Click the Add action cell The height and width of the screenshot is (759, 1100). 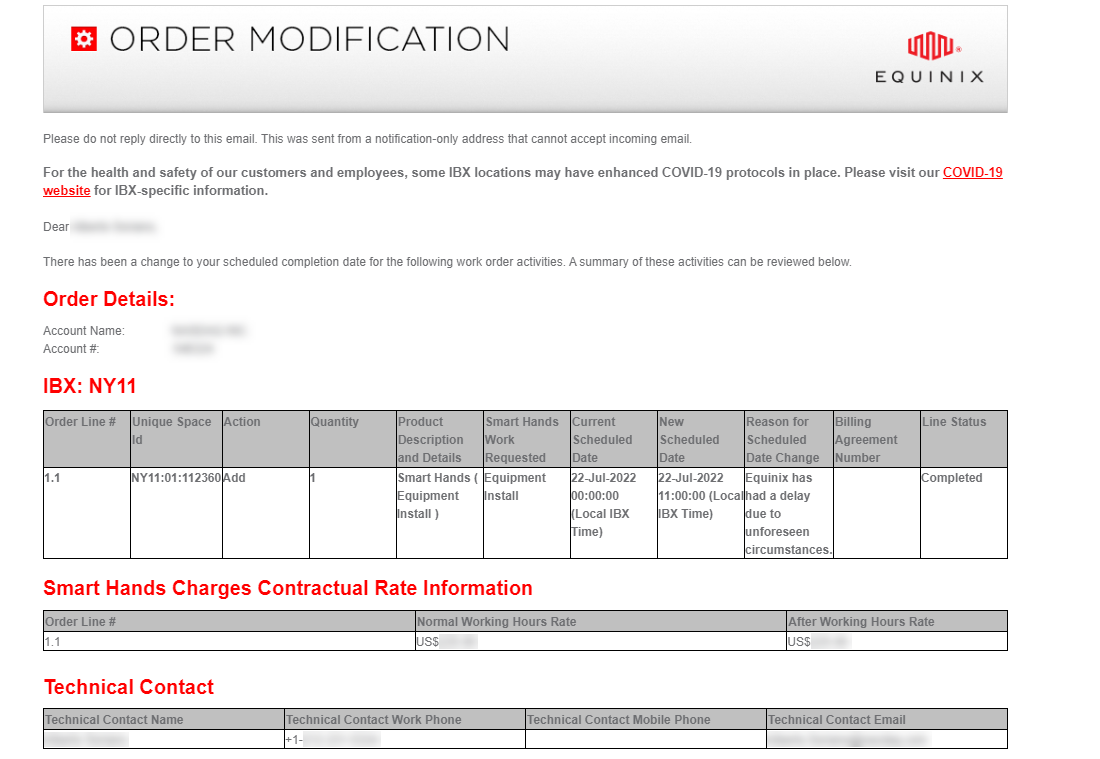pyautogui.click(x=266, y=513)
